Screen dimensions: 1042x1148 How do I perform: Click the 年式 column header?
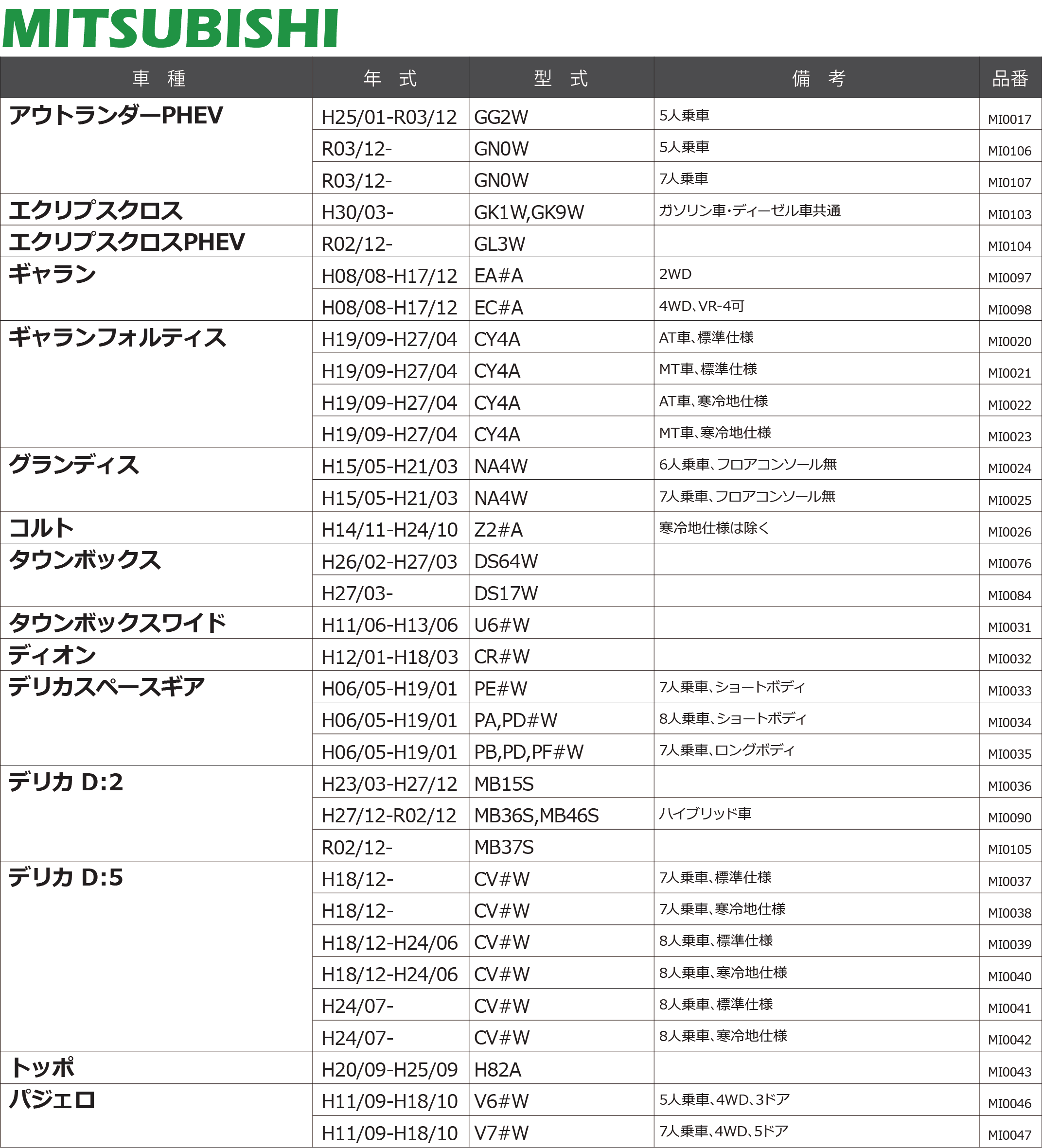tap(390, 78)
